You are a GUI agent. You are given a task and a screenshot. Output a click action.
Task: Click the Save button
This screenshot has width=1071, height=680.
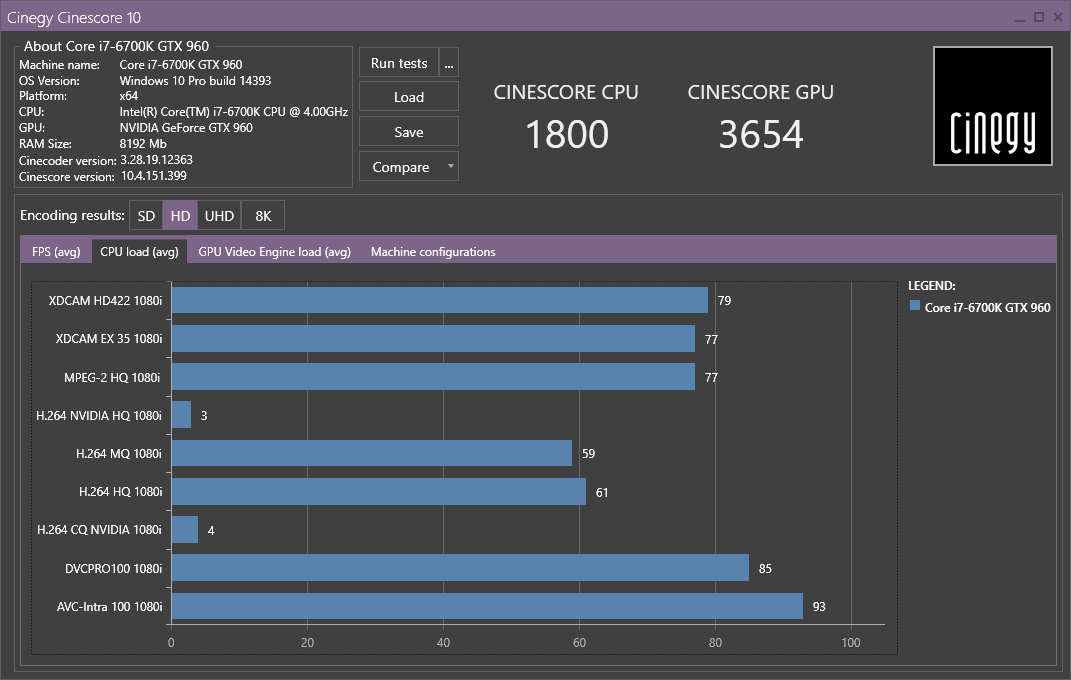tap(408, 132)
